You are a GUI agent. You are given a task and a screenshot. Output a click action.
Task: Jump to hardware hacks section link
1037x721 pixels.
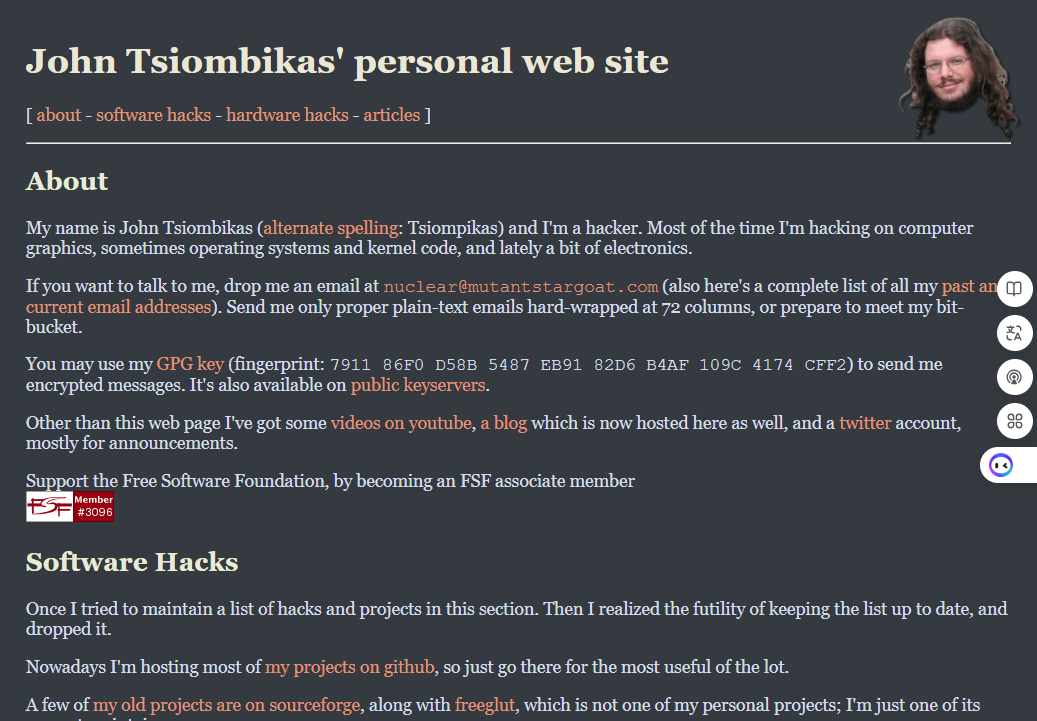(x=287, y=115)
